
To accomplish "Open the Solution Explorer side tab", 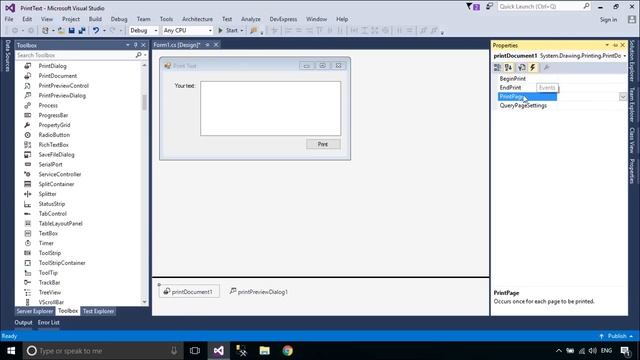I will (x=632, y=61).
